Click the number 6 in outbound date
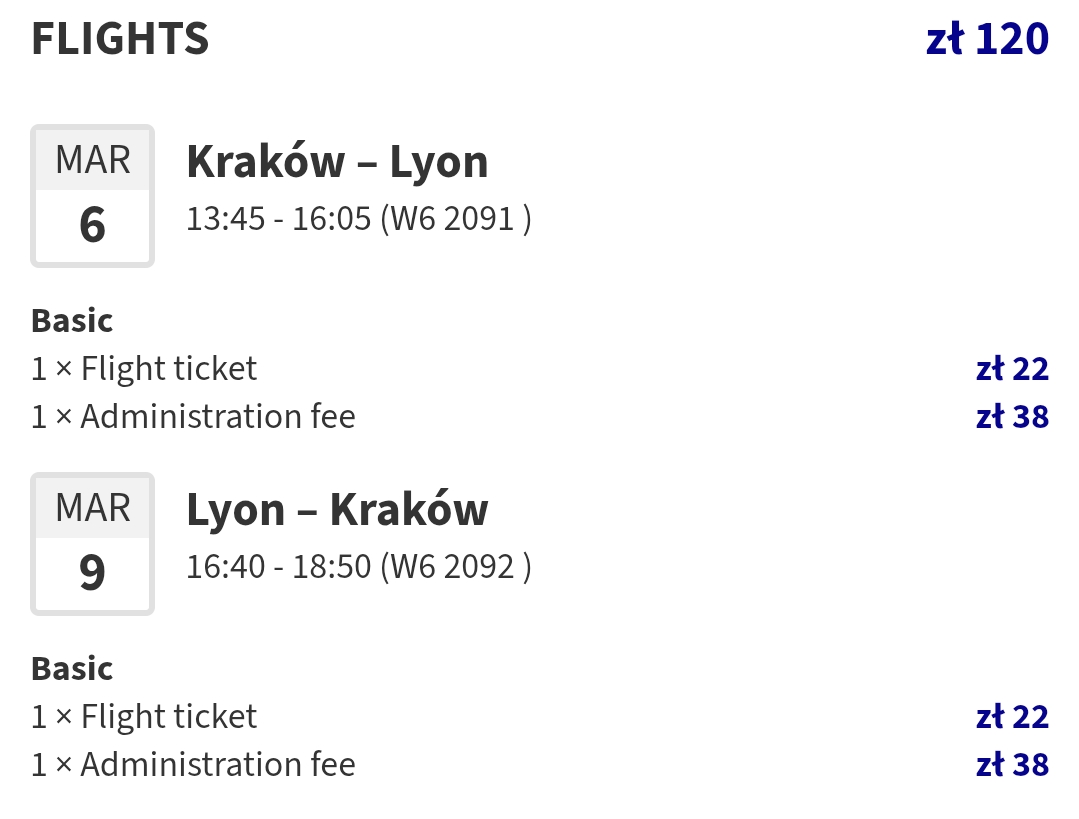 point(92,225)
